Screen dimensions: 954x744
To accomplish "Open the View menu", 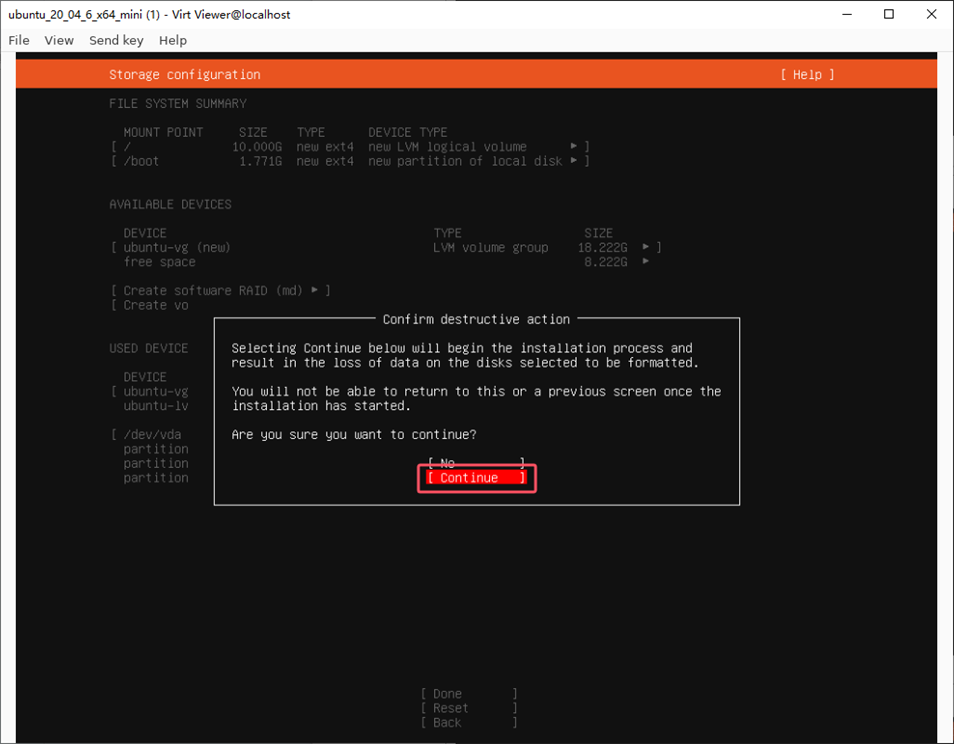I will [x=59, y=40].
